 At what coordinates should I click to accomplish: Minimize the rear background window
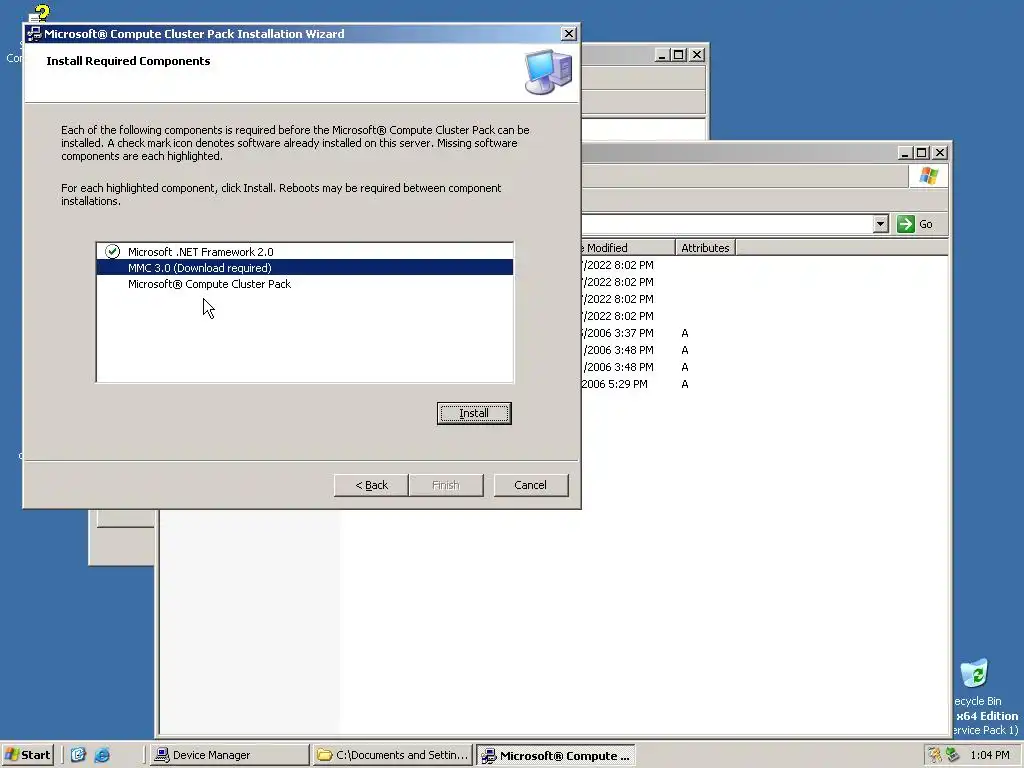click(x=662, y=55)
